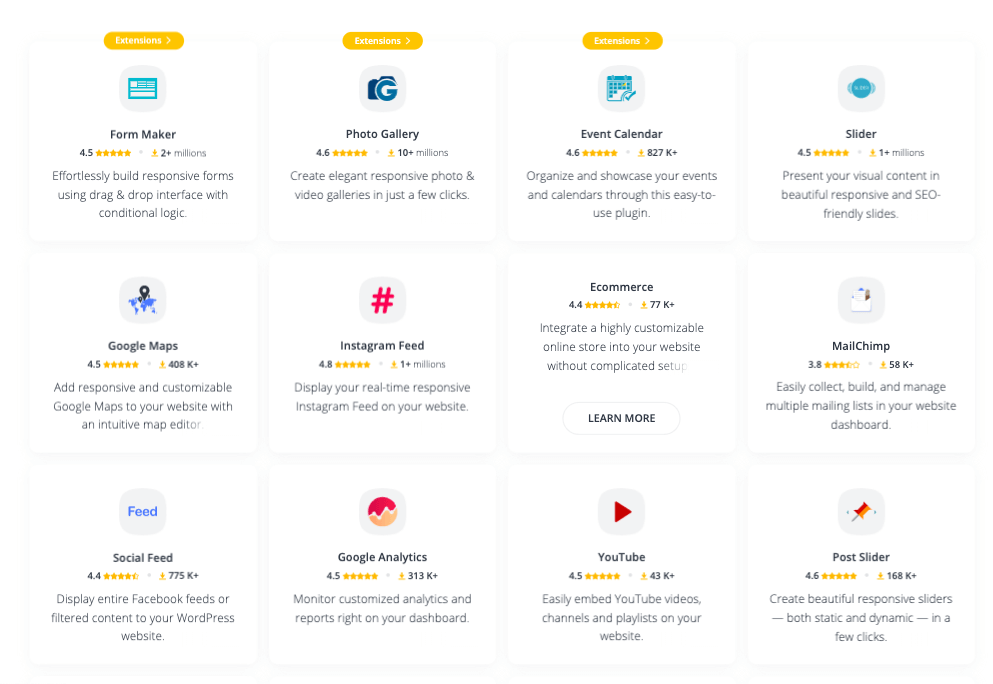Click the Social Feed icon
993x684 pixels.
click(x=142, y=512)
